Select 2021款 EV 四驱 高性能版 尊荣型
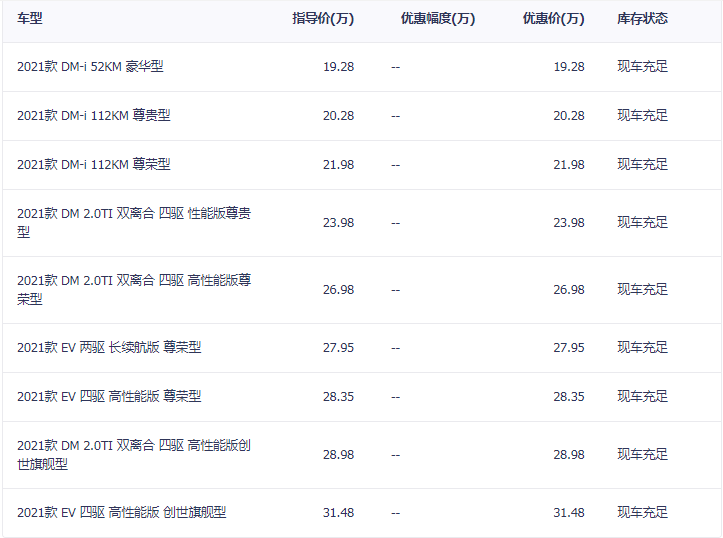The height and width of the screenshot is (538, 723). pyautogui.click(x=109, y=396)
